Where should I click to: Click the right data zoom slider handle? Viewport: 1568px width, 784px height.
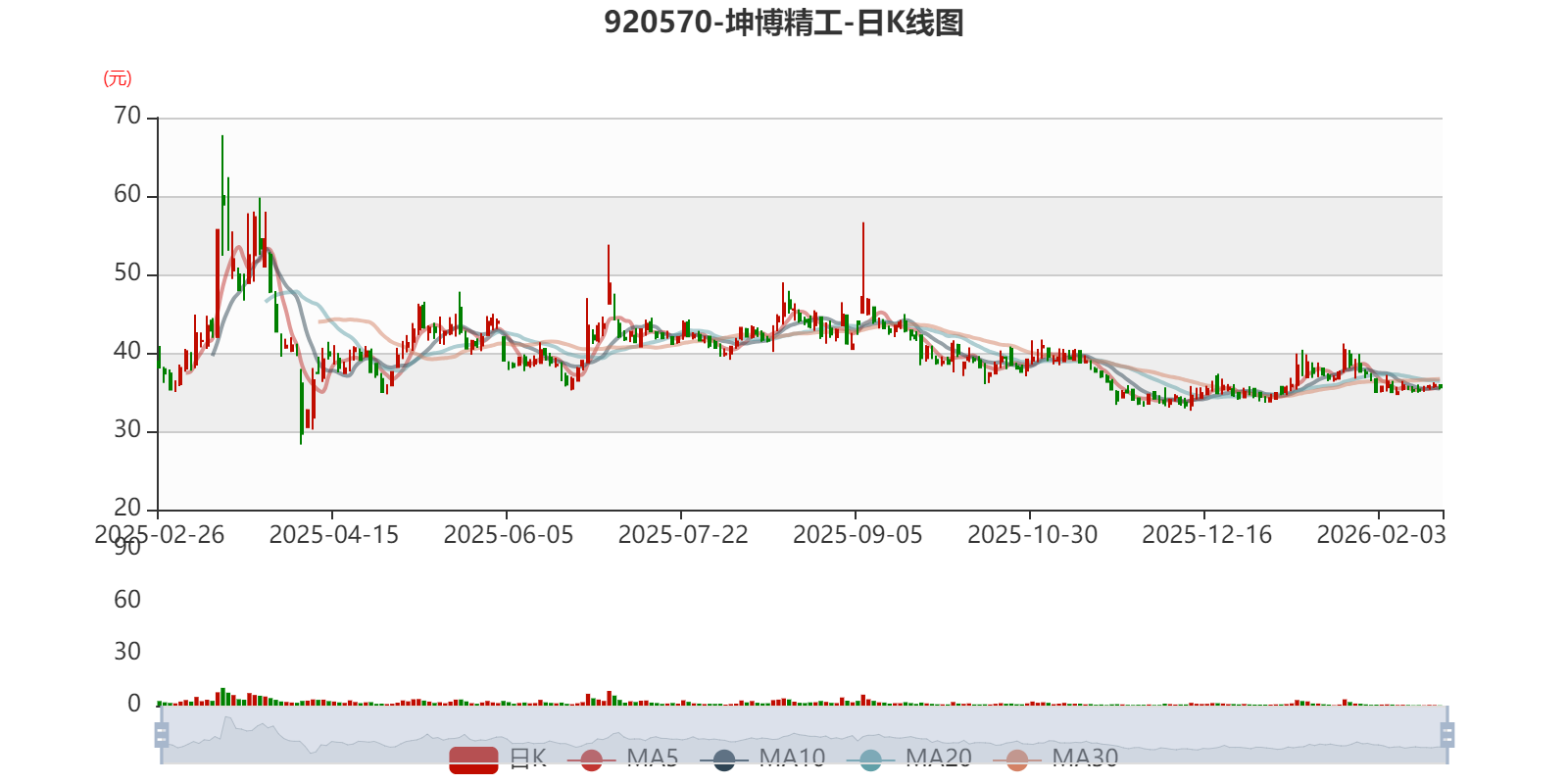click(x=1447, y=734)
